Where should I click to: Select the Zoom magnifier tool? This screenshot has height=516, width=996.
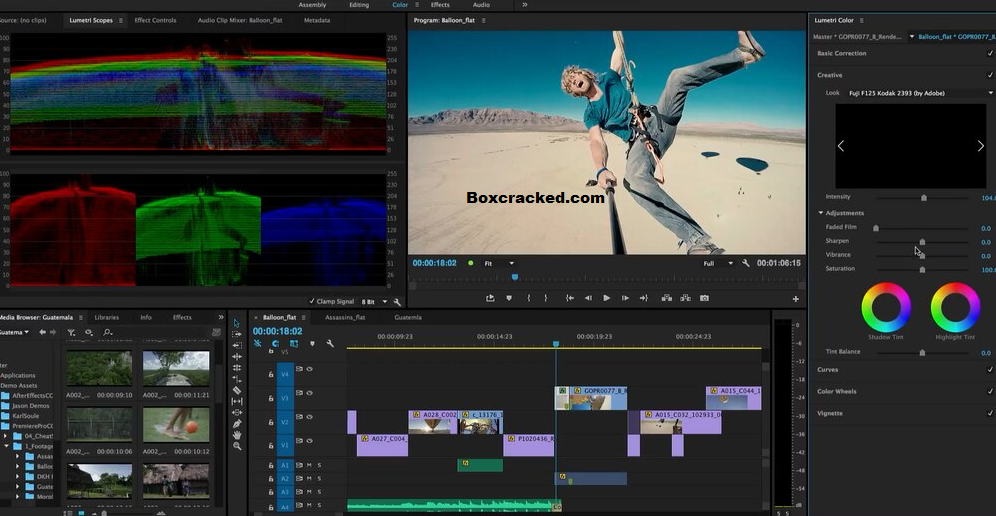coord(237,446)
